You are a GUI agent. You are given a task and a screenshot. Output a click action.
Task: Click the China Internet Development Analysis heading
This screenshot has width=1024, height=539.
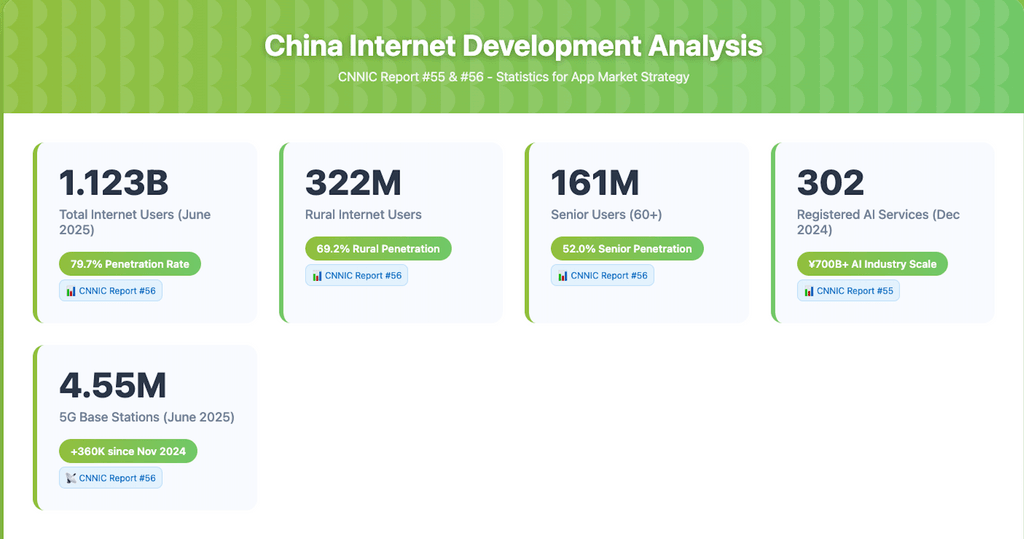513,46
